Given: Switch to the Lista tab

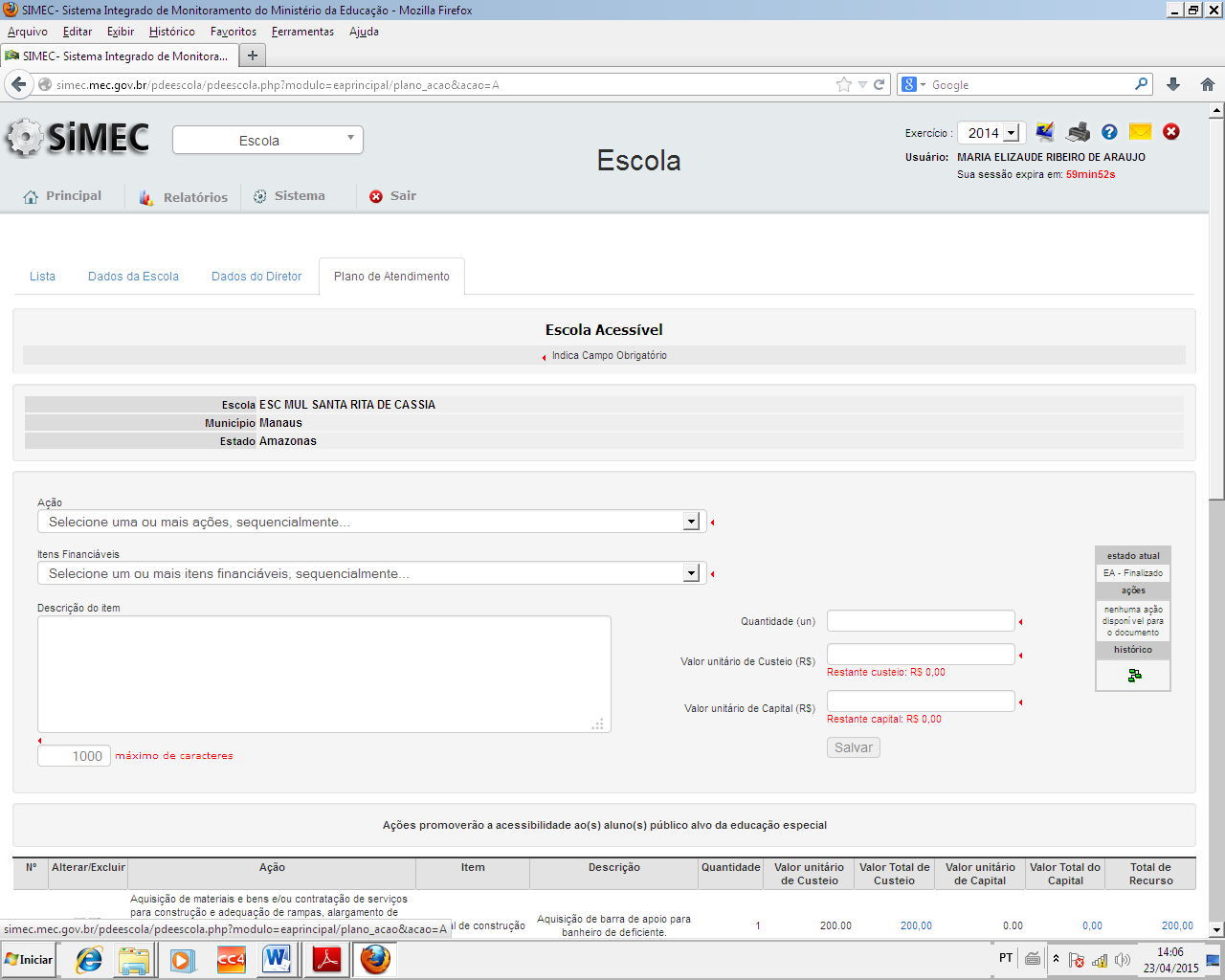Looking at the screenshot, I should pos(42,276).
